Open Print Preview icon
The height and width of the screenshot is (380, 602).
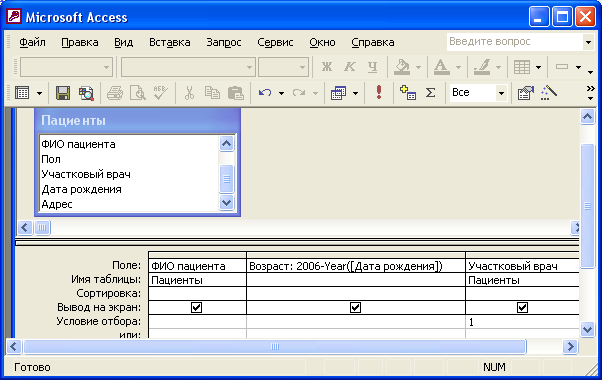click(137, 93)
